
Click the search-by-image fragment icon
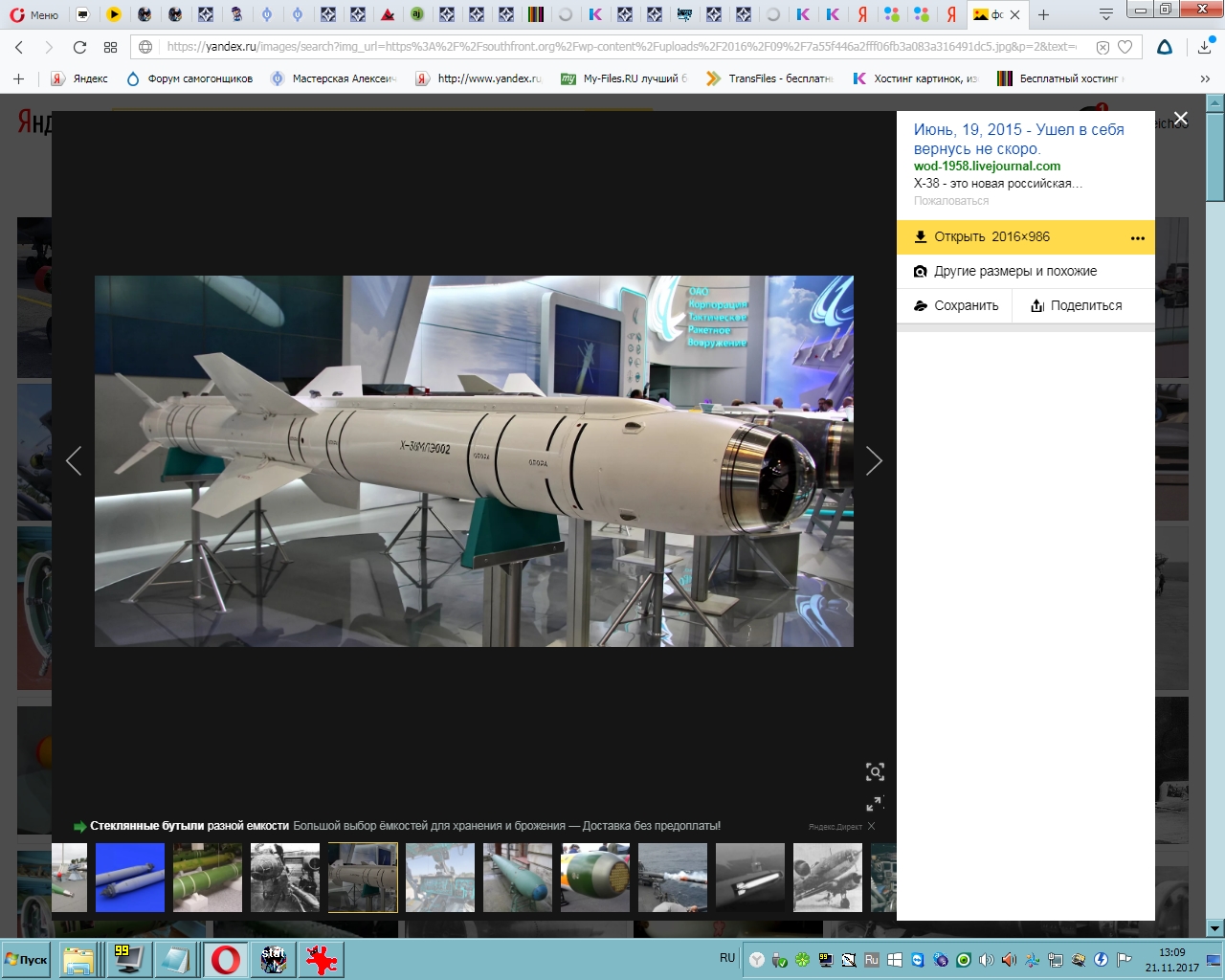click(x=875, y=772)
